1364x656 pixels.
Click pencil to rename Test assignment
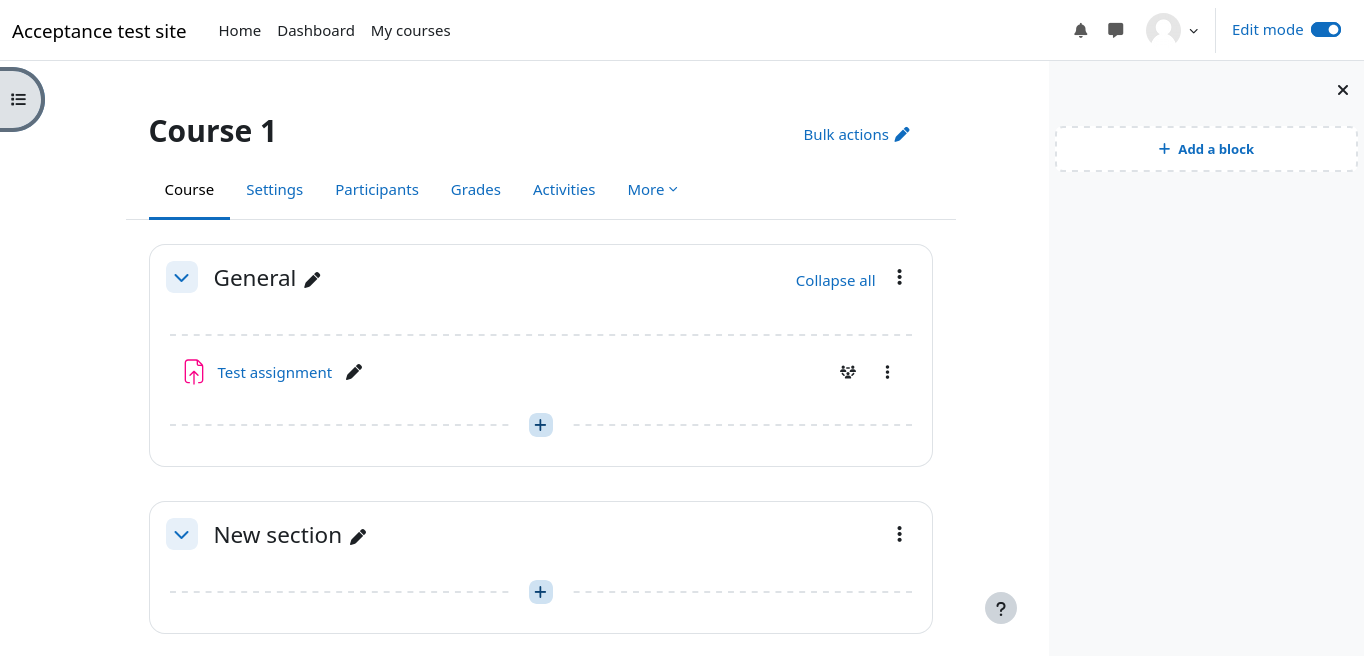coord(354,372)
